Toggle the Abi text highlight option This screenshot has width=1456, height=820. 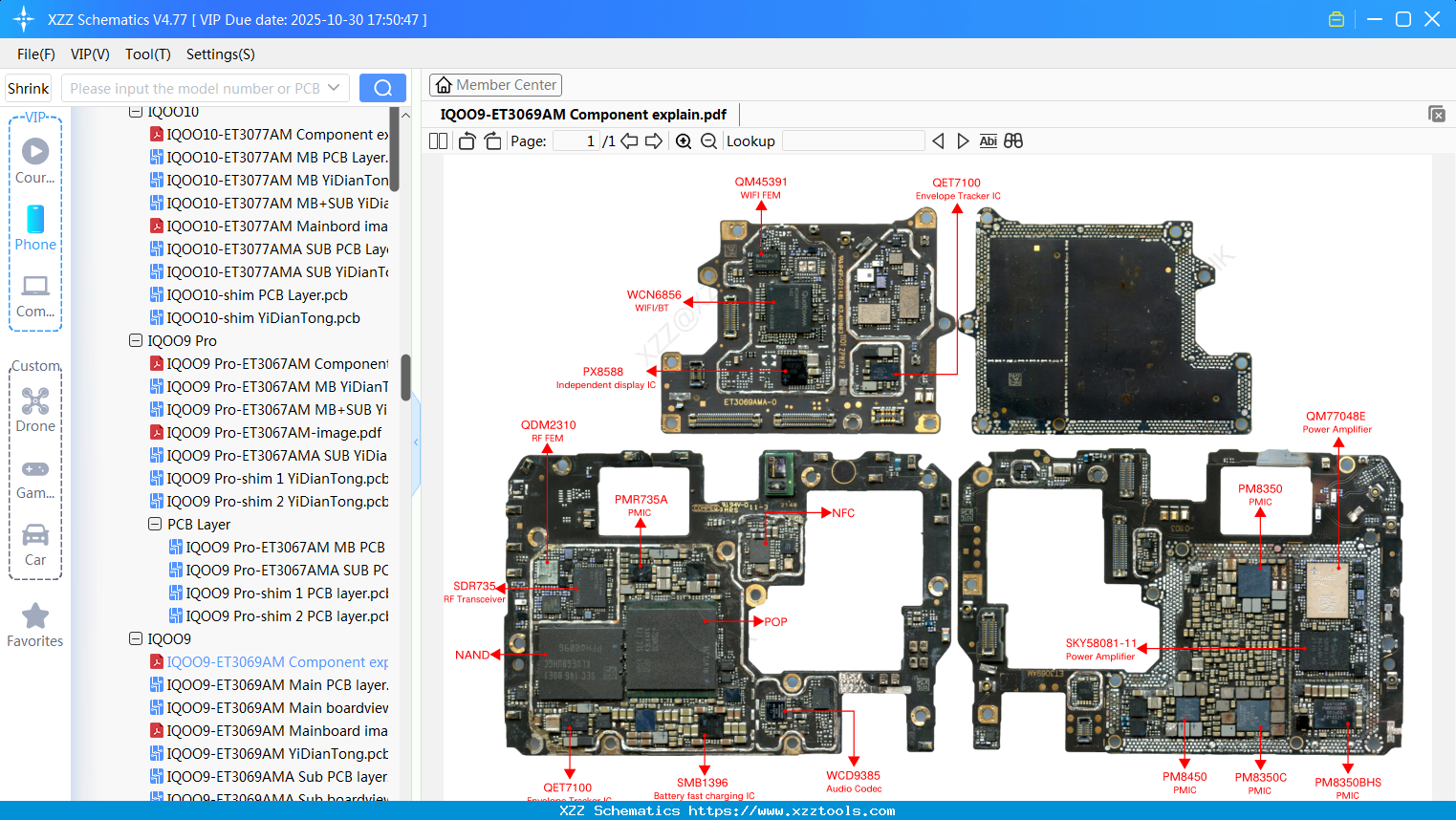click(x=988, y=140)
